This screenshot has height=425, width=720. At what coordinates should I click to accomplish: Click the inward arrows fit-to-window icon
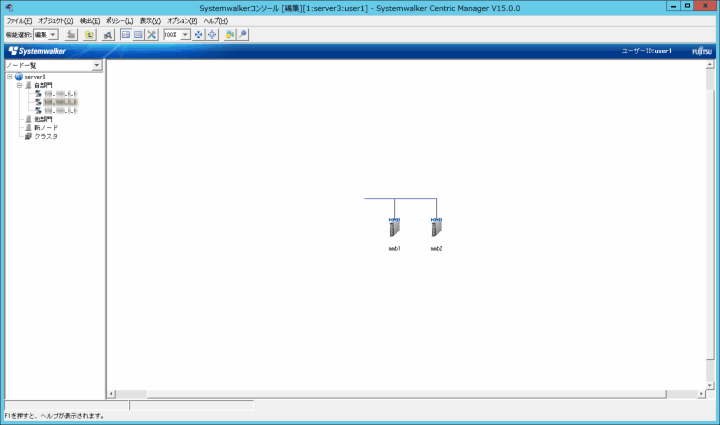point(198,35)
